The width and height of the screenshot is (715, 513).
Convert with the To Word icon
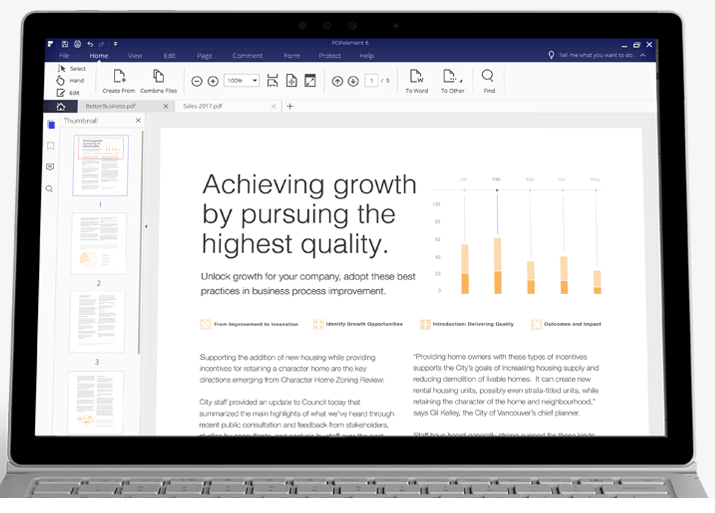click(416, 77)
